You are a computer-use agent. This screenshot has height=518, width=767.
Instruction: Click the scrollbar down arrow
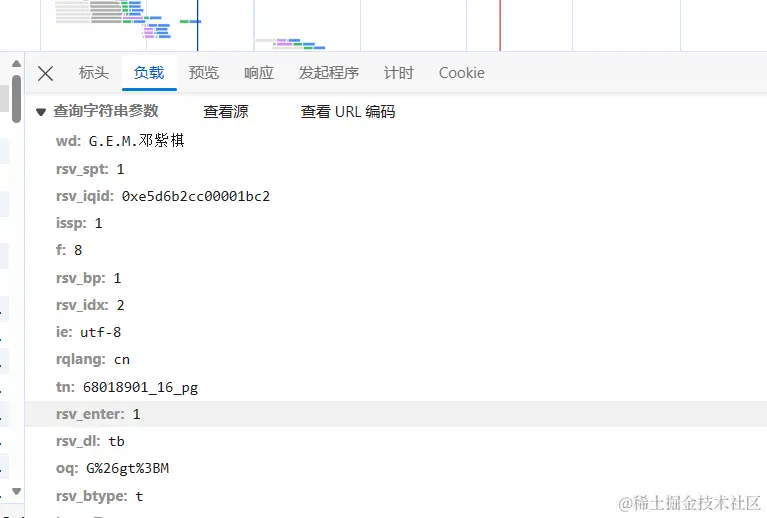[16, 491]
